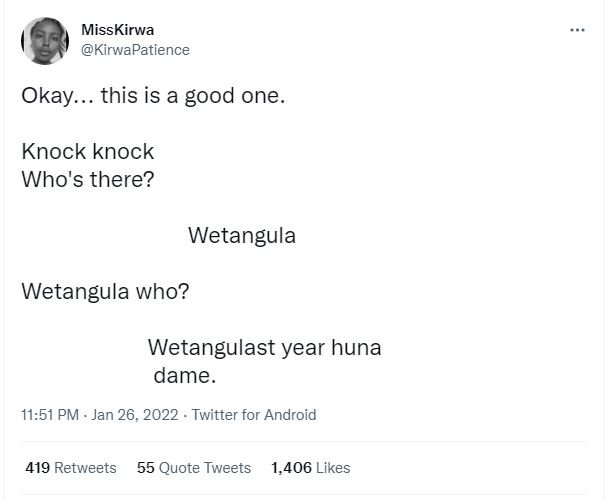Viewport: 612px width, 501px height.
Task: See who gave the 1,406 Likes
Action: pyautogui.click(x=310, y=467)
